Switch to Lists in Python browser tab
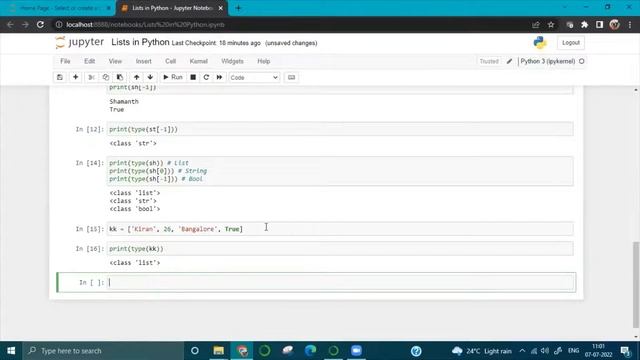 tap(172, 8)
